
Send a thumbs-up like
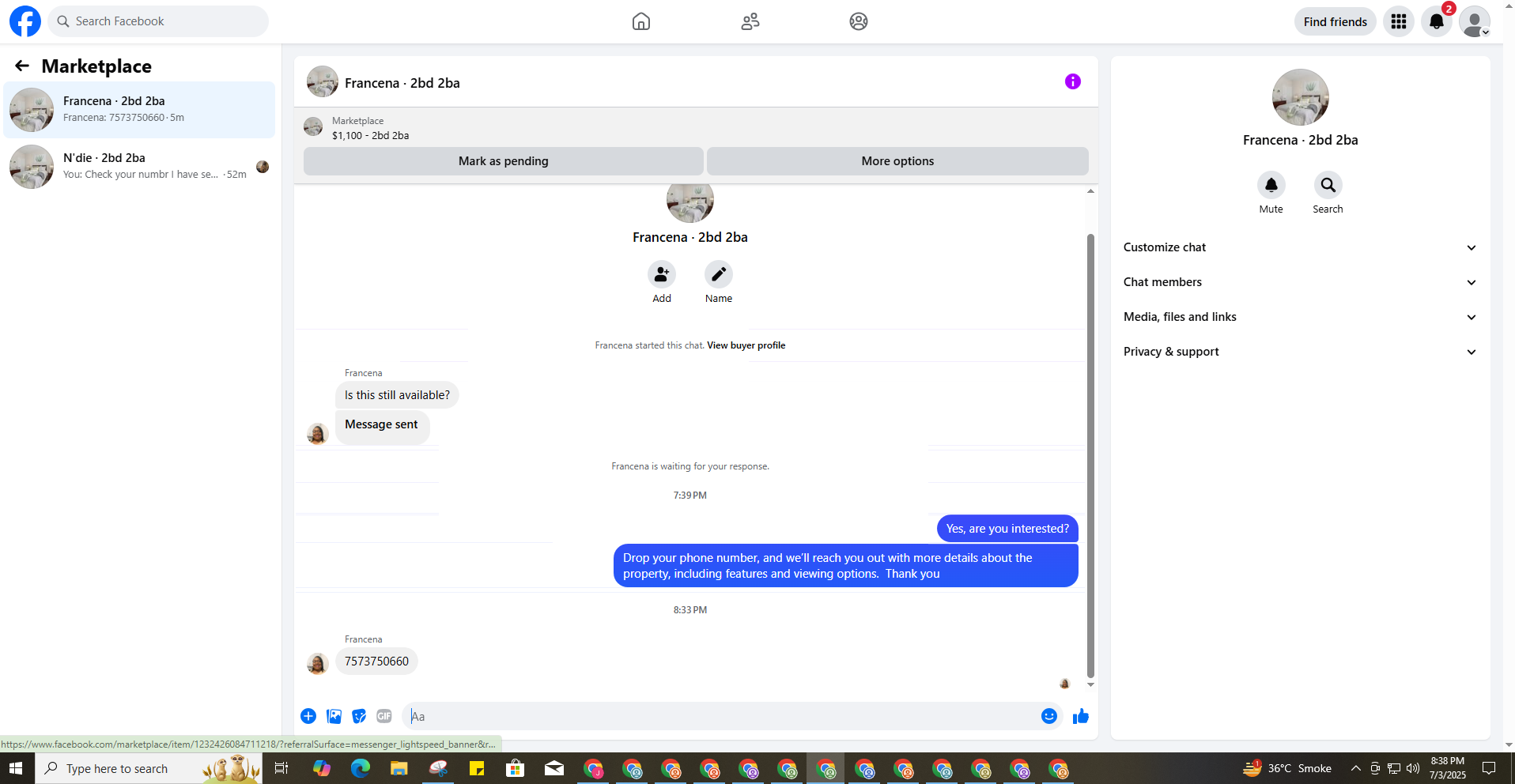[x=1081, y=716]
